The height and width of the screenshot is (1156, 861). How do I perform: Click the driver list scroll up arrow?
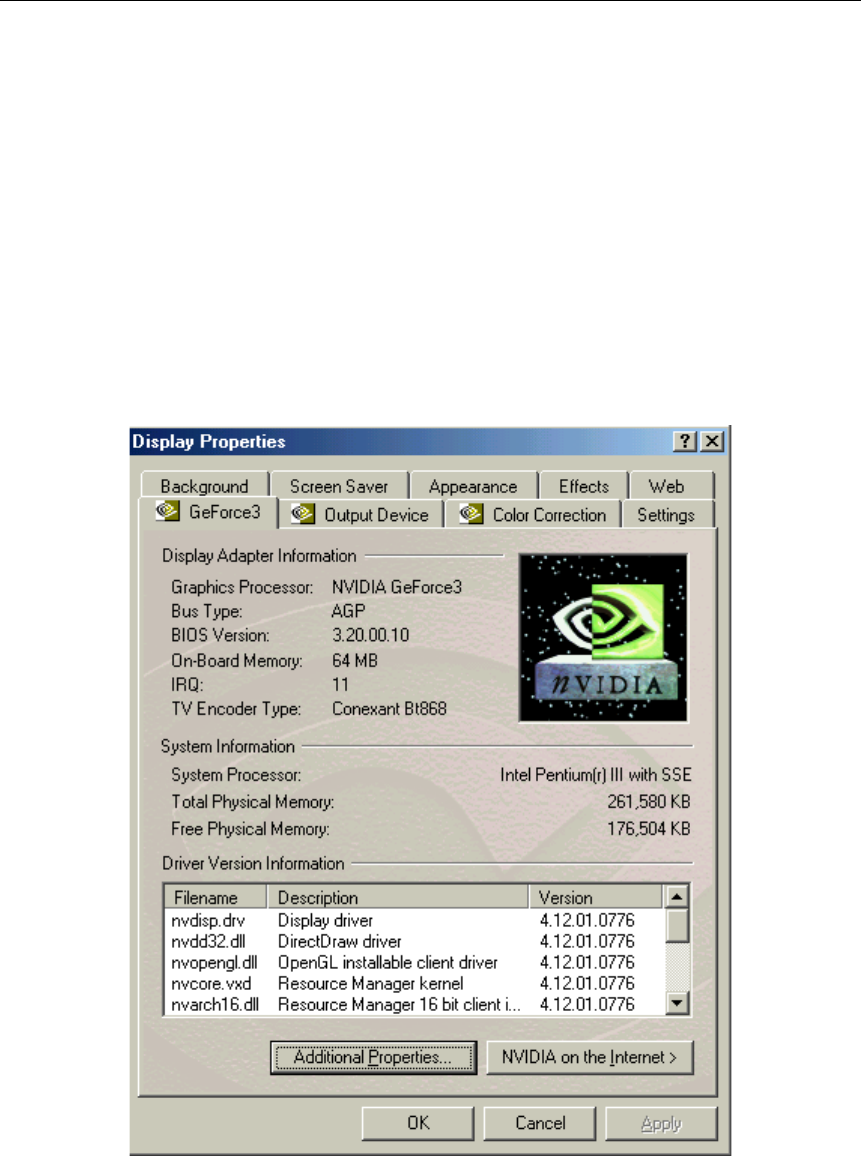[x=677, y=896]
